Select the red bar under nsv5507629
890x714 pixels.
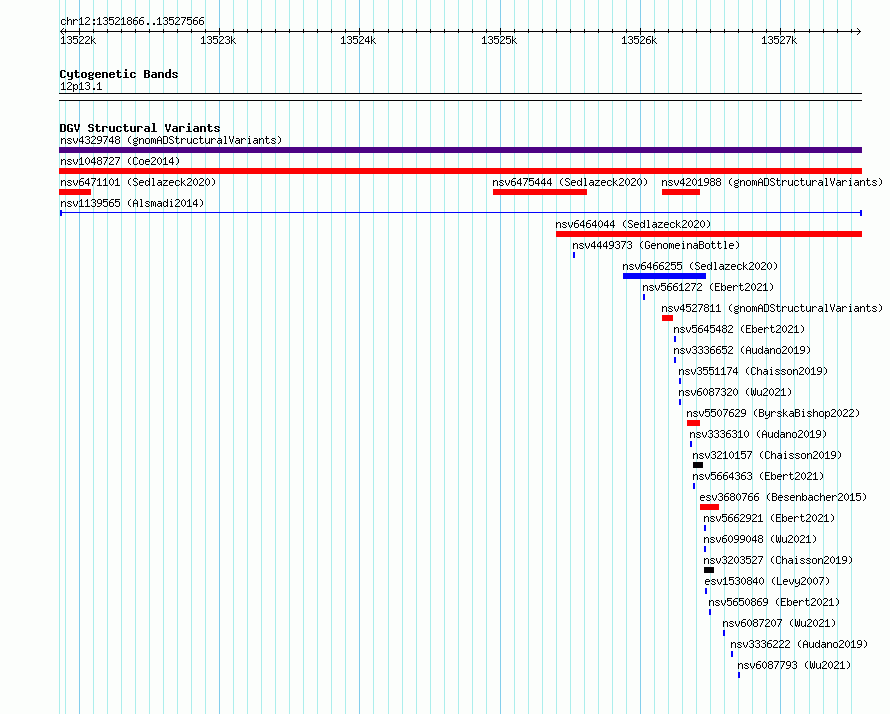point(693,423)
